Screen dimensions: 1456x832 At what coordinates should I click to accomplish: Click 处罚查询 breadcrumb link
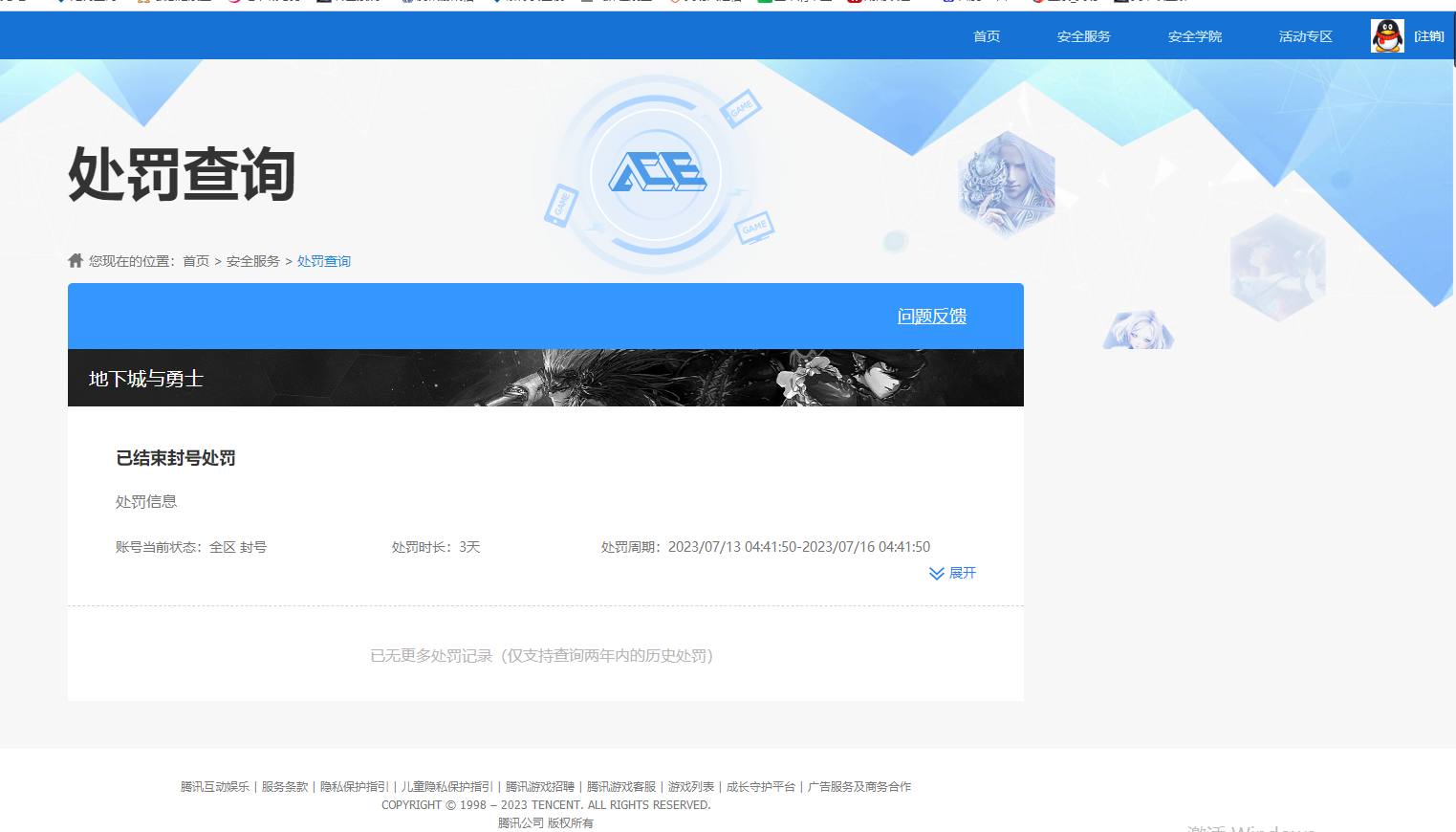click(324, 261)
